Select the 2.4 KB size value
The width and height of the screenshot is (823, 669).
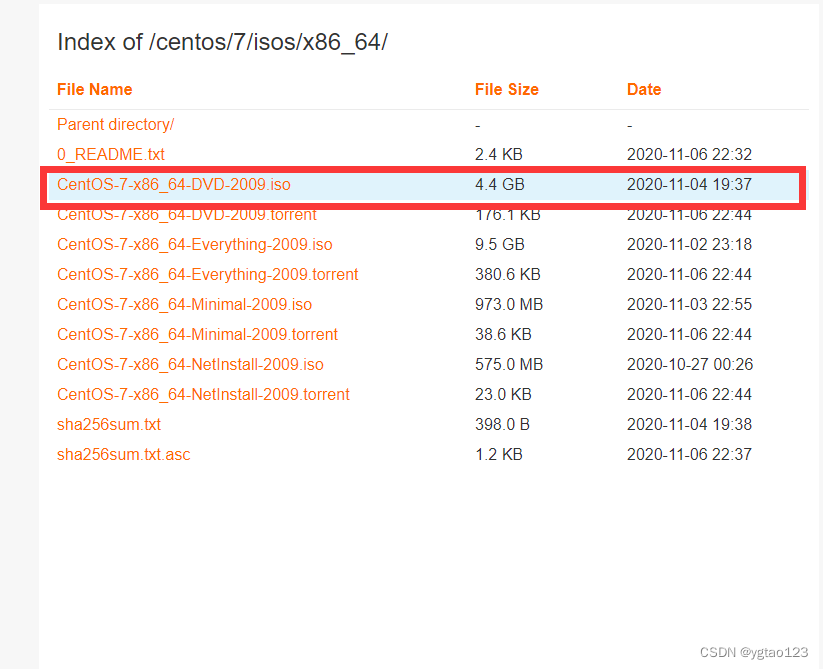(499, 154)
